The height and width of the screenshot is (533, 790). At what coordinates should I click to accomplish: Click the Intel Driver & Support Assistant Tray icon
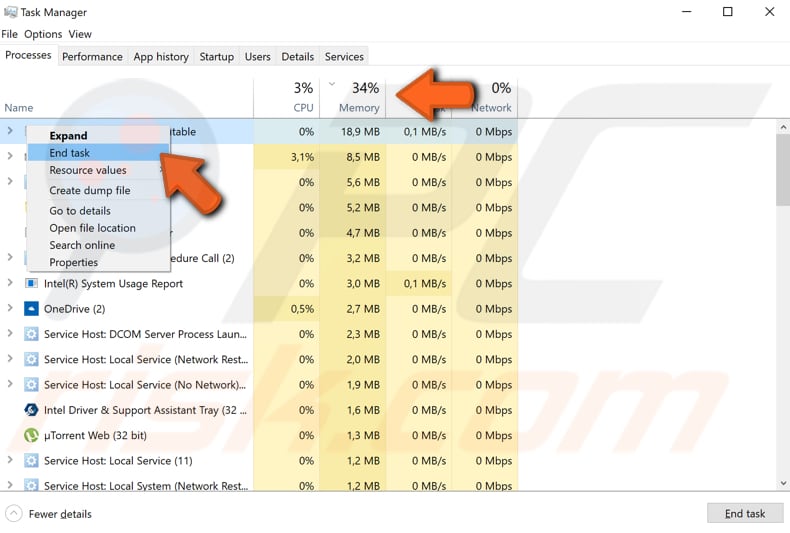pyautogui.click(x=31, y=410)
